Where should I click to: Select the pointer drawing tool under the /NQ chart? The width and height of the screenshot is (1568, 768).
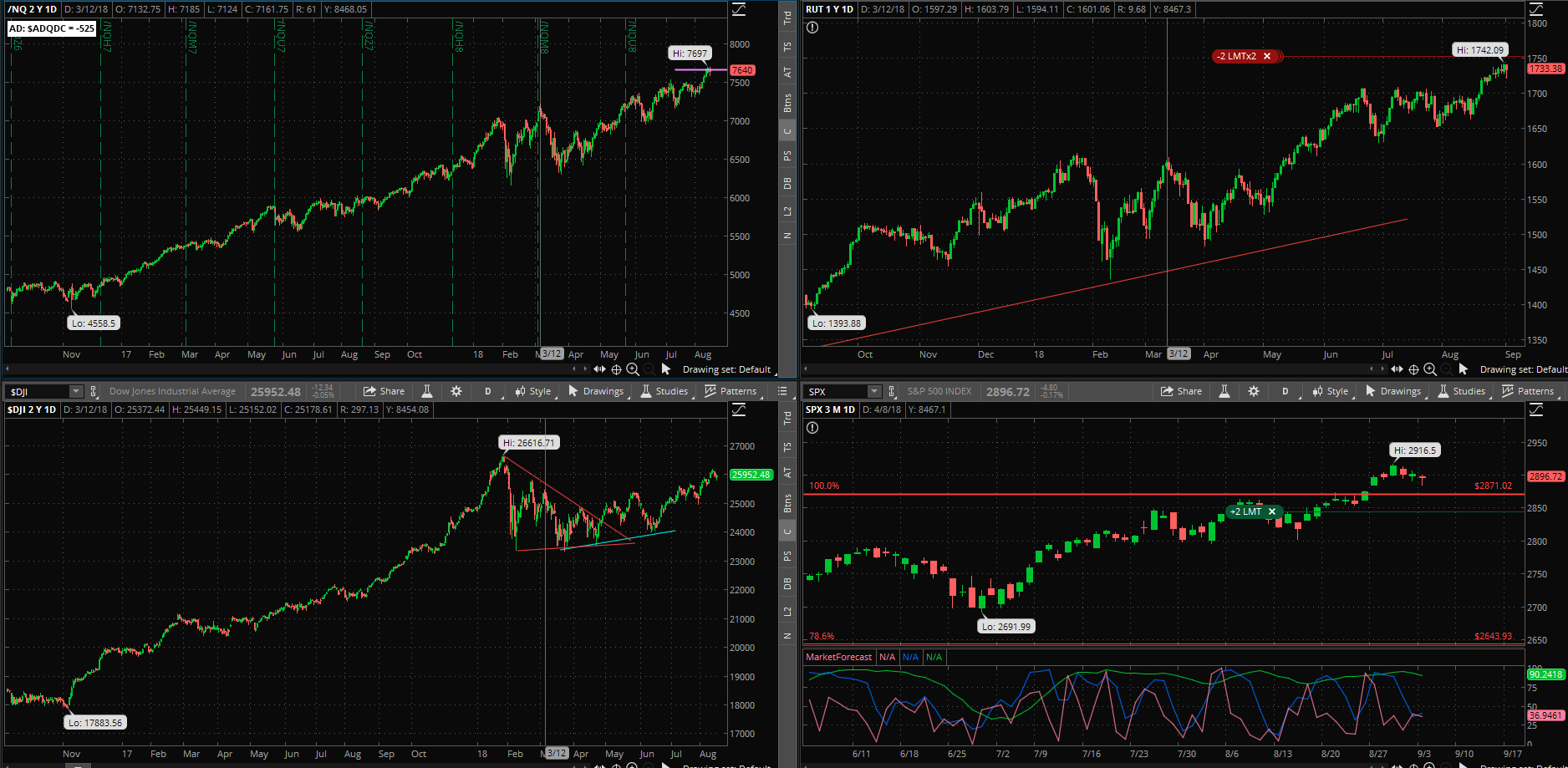point(666,369)
